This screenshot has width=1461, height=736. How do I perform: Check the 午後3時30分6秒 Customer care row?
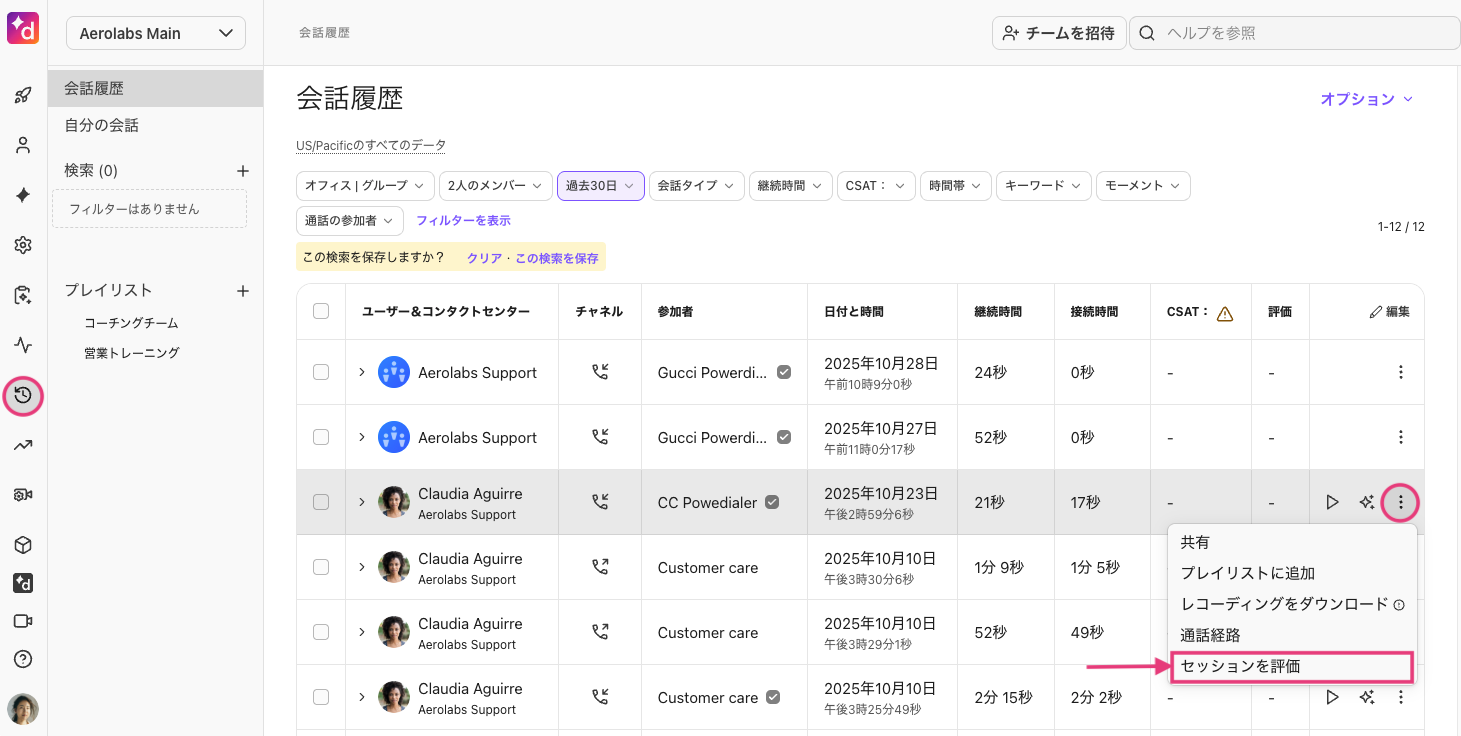tap(321, 567)
